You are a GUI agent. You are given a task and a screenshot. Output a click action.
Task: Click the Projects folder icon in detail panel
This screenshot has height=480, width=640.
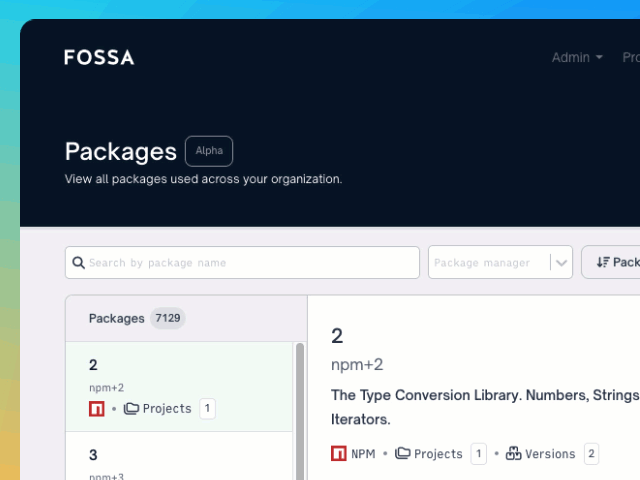(x=403, y=453)
